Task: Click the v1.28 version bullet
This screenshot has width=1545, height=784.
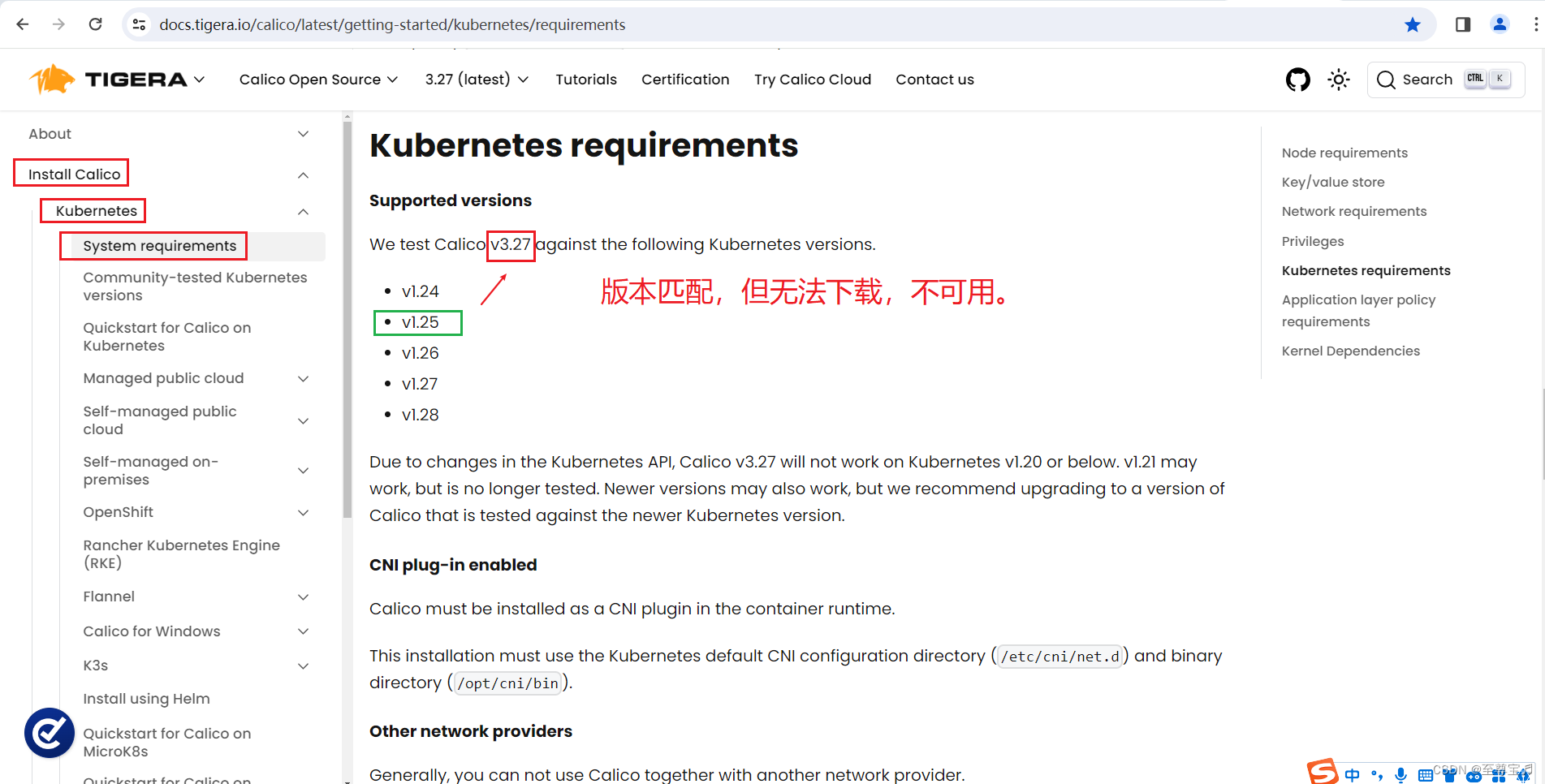Action: click(x=420, y=415)
